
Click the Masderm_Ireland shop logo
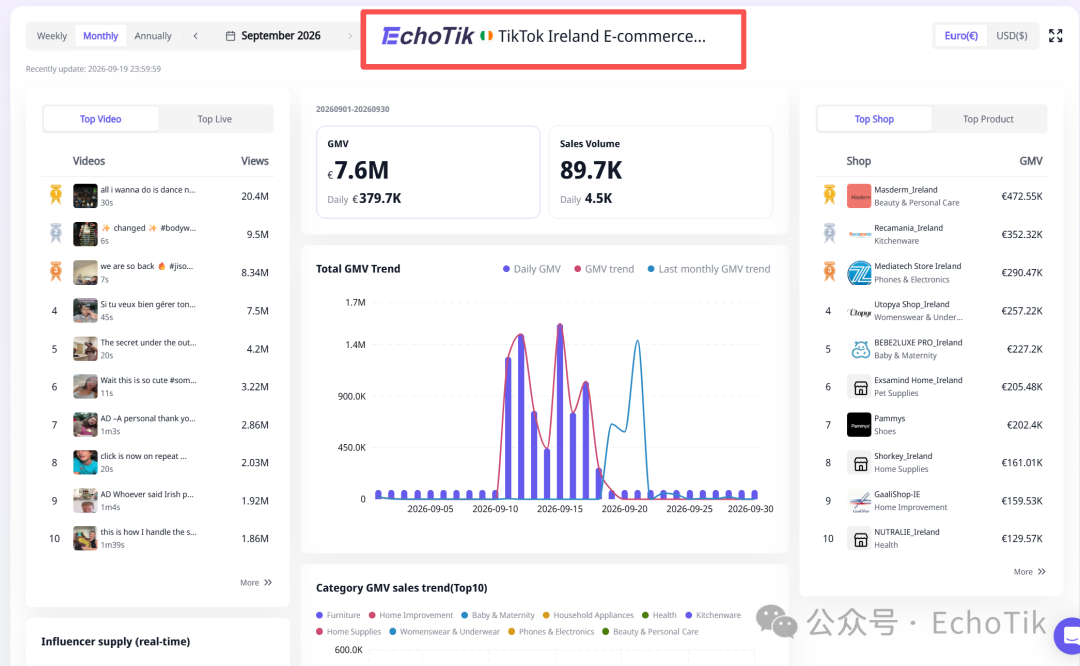[859, 196]
